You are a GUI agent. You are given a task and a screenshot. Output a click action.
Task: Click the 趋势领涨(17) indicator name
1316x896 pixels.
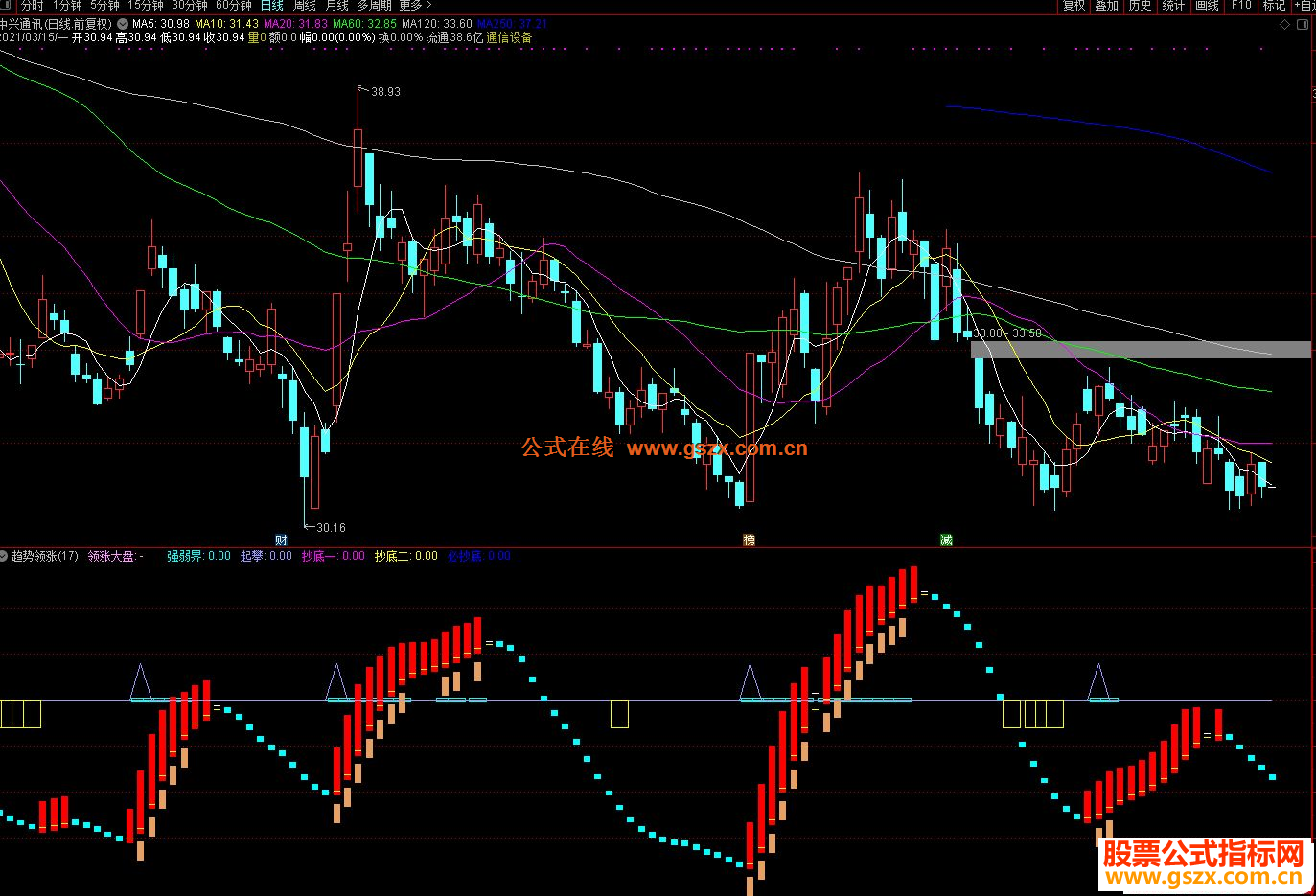(x=45, y=556)
